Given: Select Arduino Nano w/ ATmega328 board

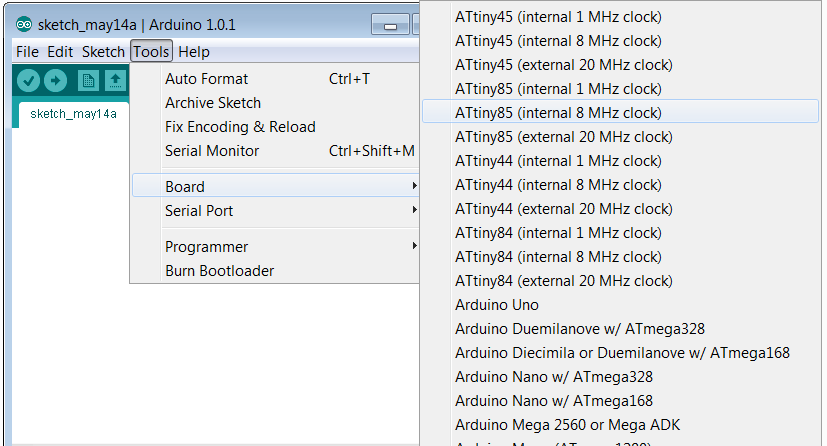Looking at the screenshot, I should click(620, 377).
